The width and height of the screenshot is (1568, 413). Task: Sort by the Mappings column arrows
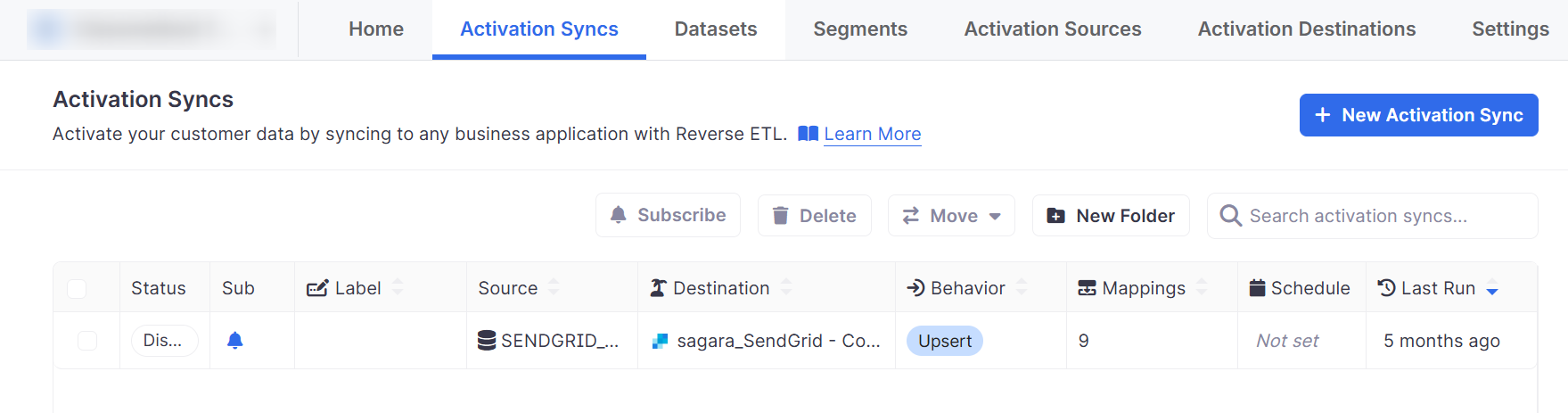(1202, 287)
